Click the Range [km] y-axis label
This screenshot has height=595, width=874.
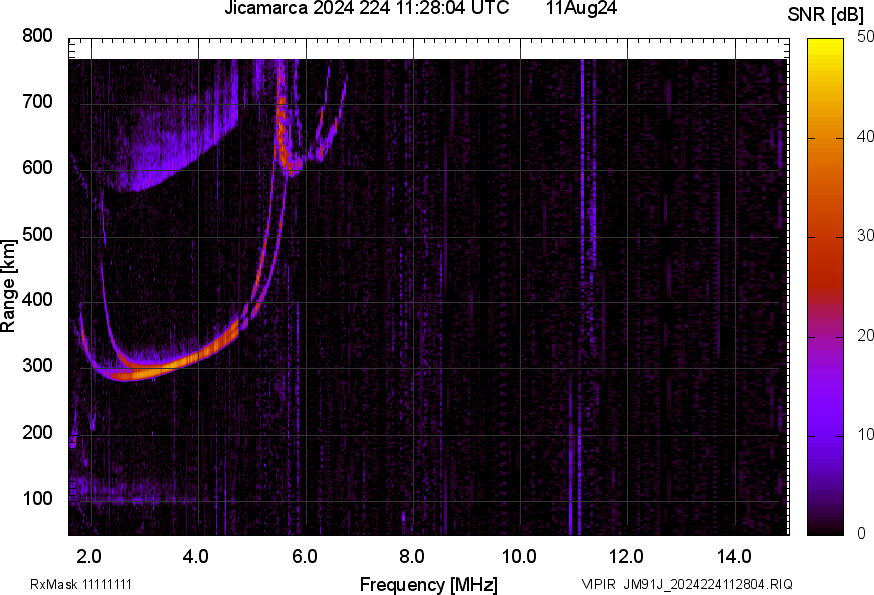point(10,285)
